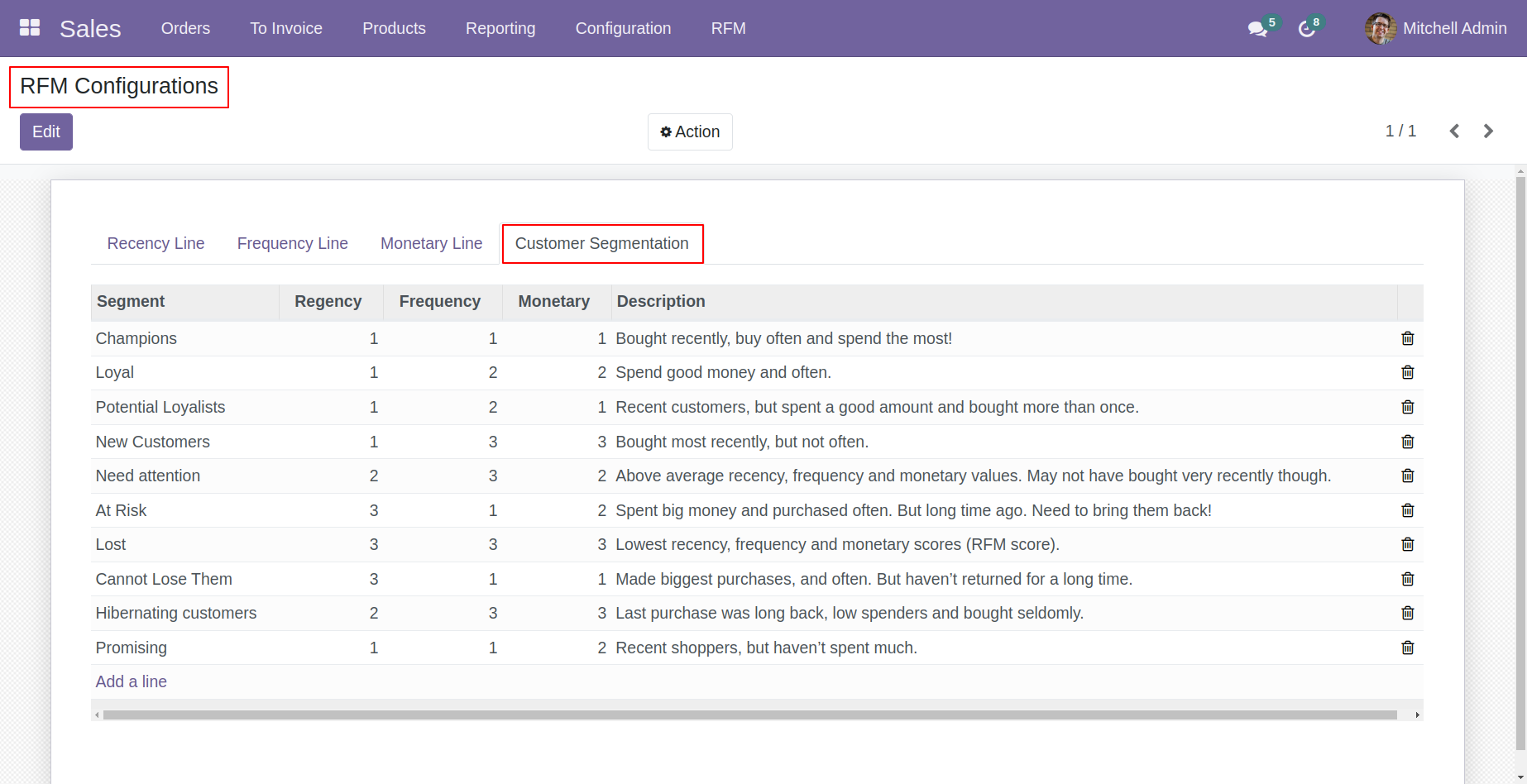Click the Sales app title
This screenshot has width=1527, height=784.
pyautogui.click(x=90, y=28)
